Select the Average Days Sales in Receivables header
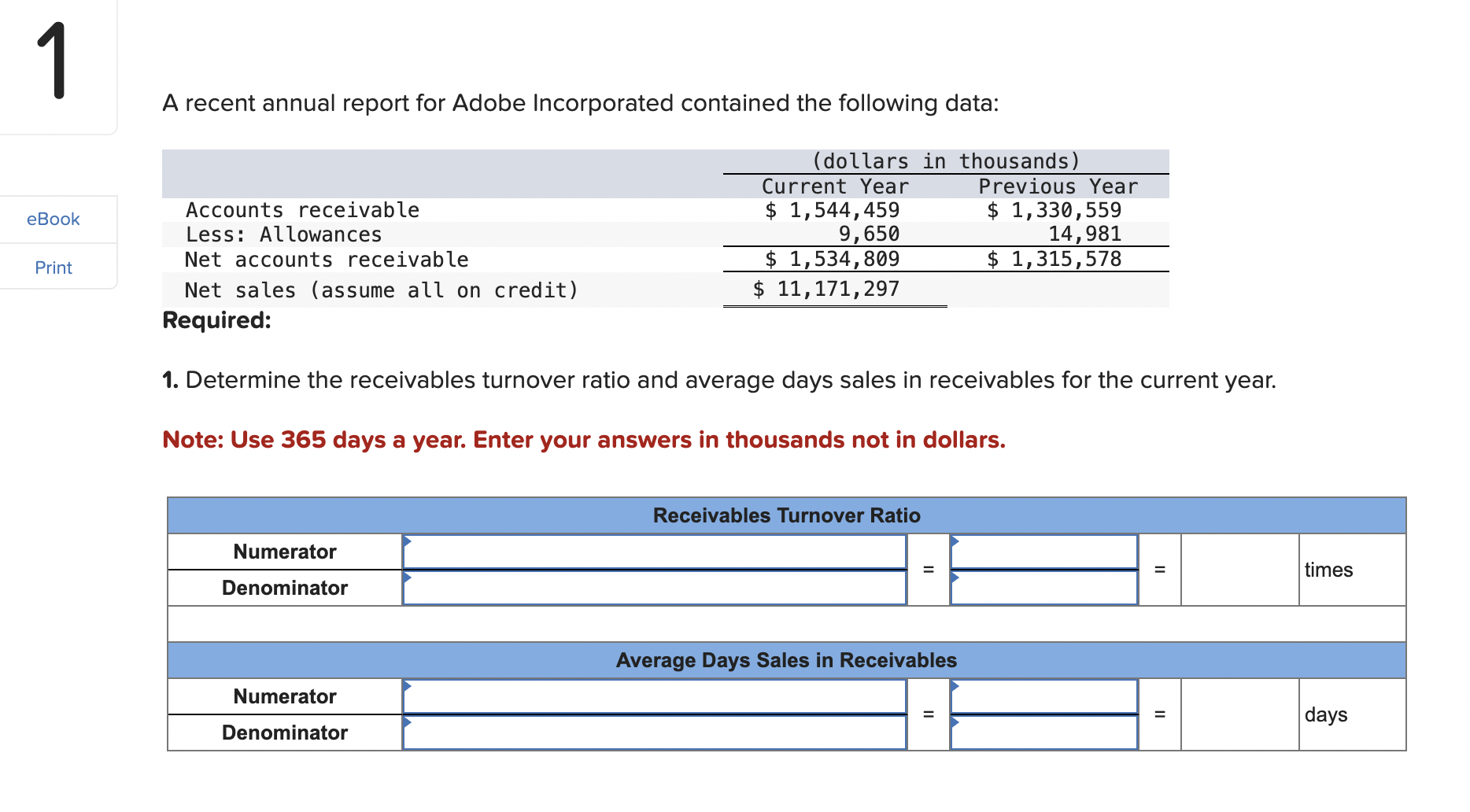Image resolution: width=1470 pixels, height=812 pixels. pyautogui.click(x=785, y=660)
